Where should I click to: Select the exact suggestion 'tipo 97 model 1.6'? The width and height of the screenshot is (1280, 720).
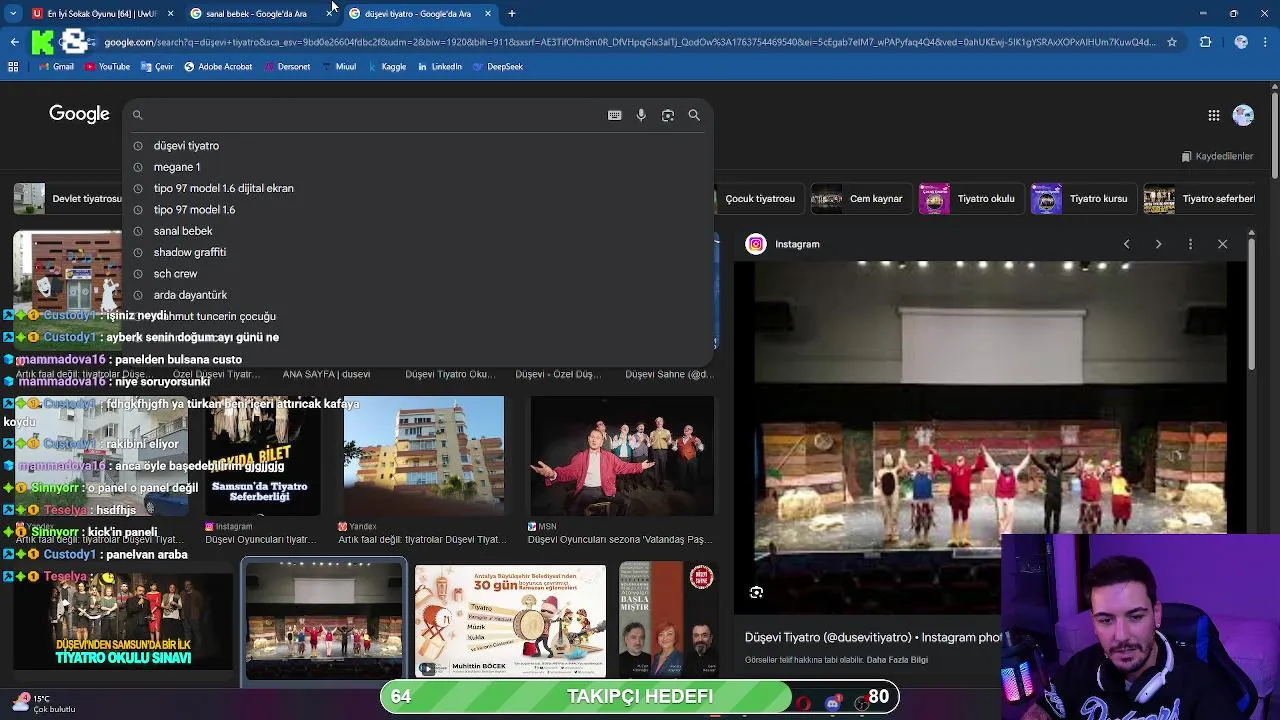(x=418, y=210)
